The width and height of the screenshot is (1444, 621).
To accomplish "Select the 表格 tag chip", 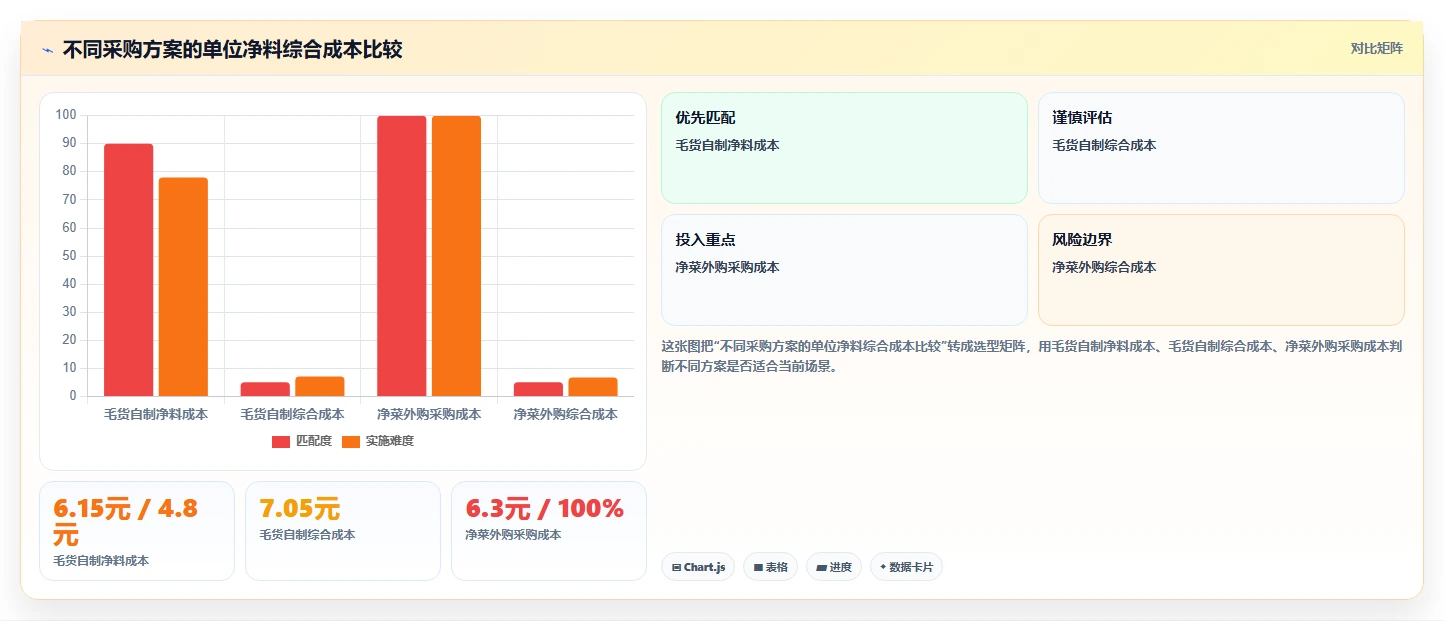I will tap(770, 567).
